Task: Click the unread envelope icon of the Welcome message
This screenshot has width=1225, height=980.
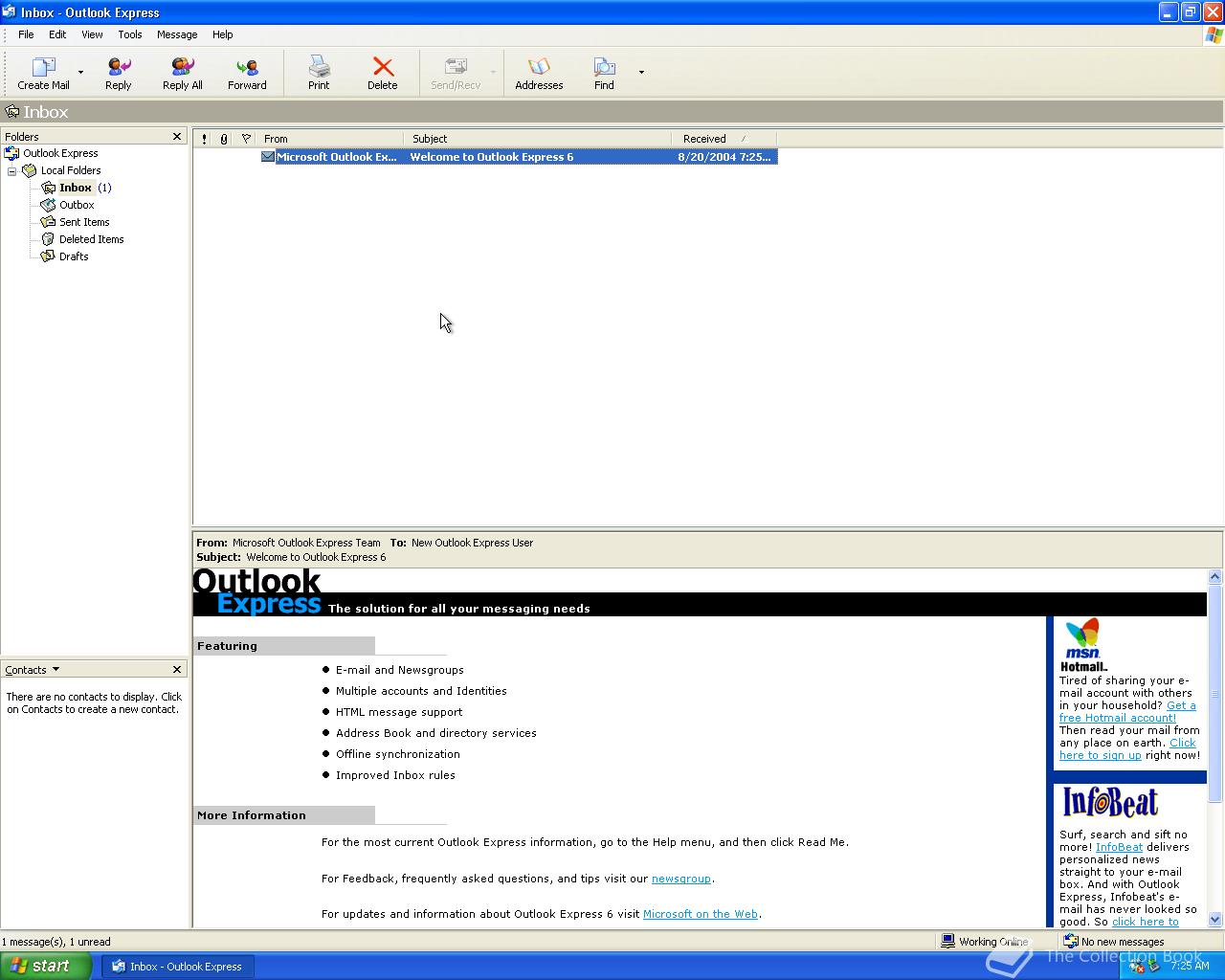Action: (268, 157)
